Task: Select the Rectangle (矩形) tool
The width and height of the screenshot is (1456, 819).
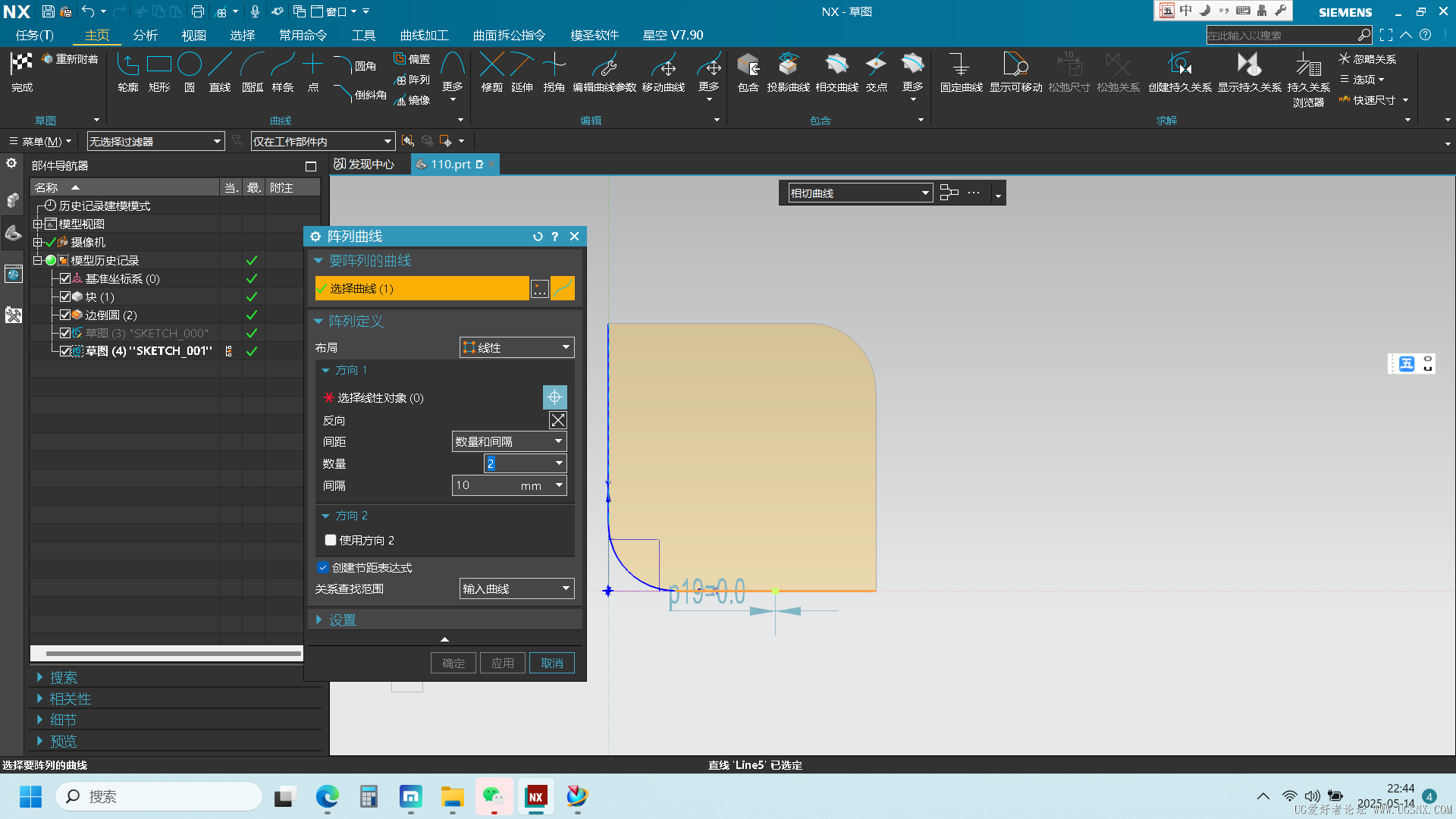Action: (x=159, y=73)
